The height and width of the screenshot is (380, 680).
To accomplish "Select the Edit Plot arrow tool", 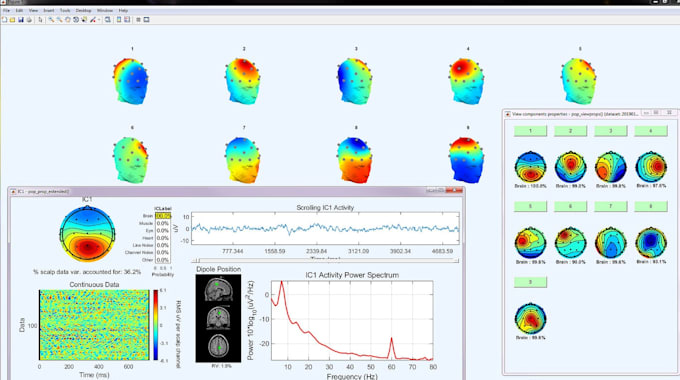I will (x=40, y=20).
